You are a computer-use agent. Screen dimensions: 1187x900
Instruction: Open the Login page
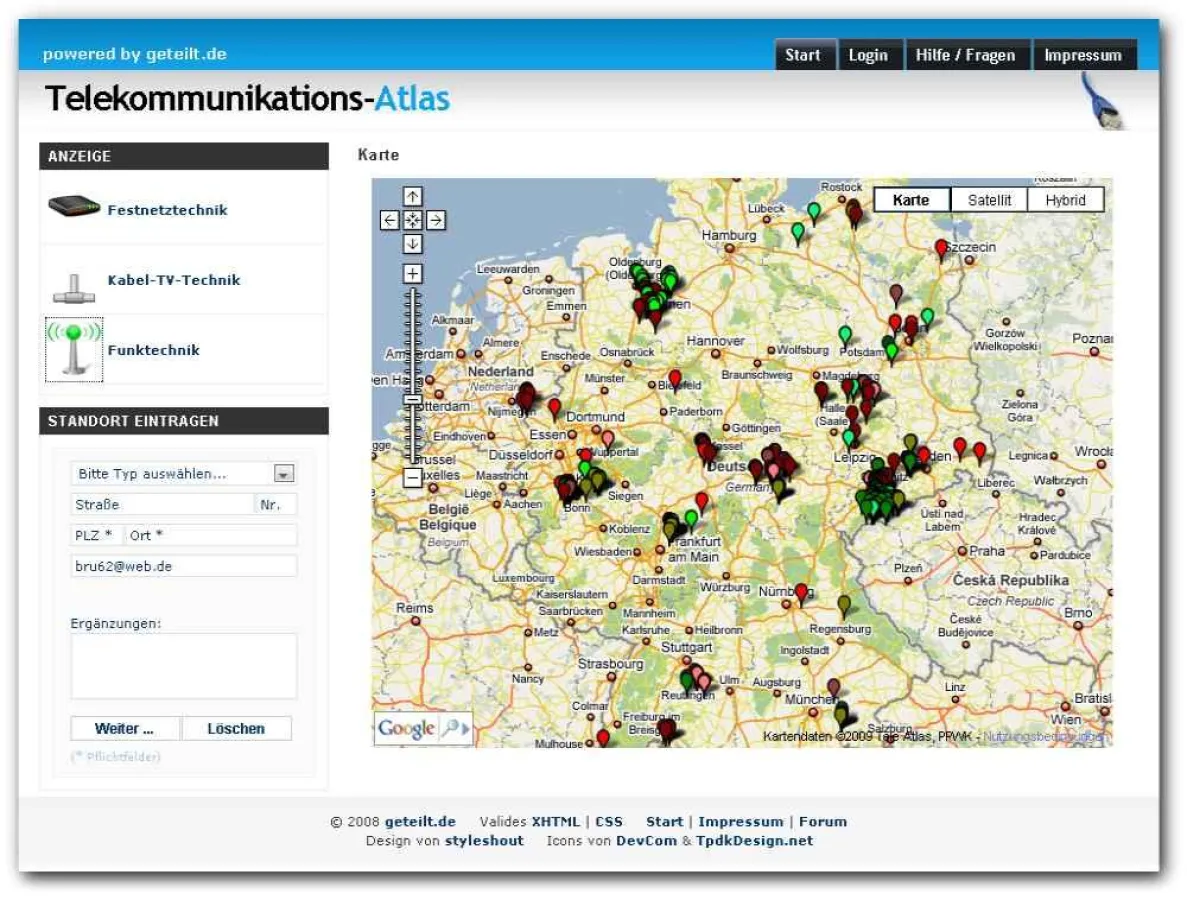868,55
